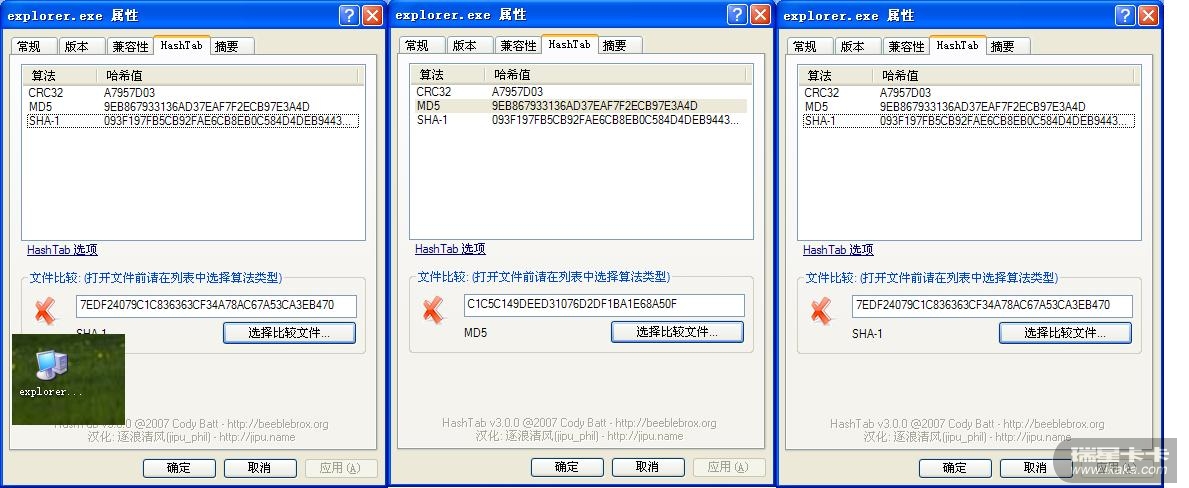This screenshot has width=1189, height=488.
Task: Open help question mark in right dialog
Action: click(x=1125, y=15)
